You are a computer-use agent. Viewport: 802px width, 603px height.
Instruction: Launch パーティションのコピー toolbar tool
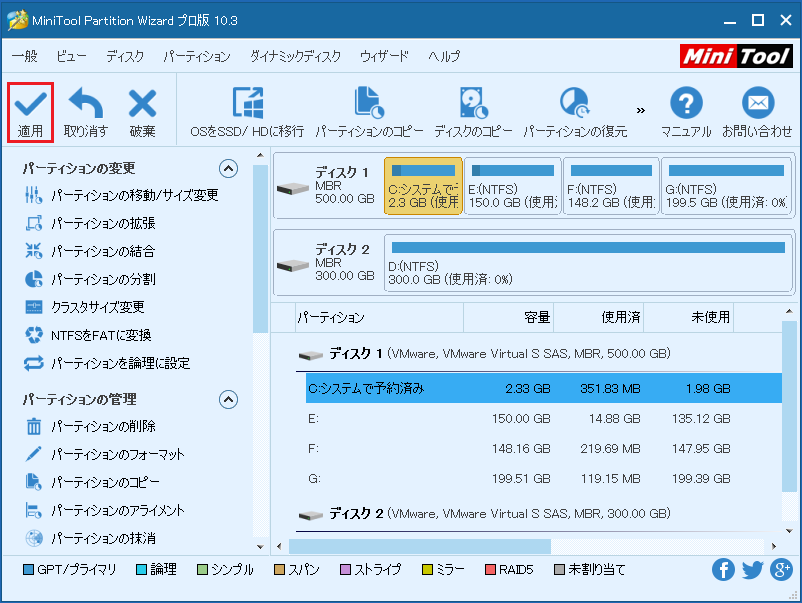coord(369,113)
